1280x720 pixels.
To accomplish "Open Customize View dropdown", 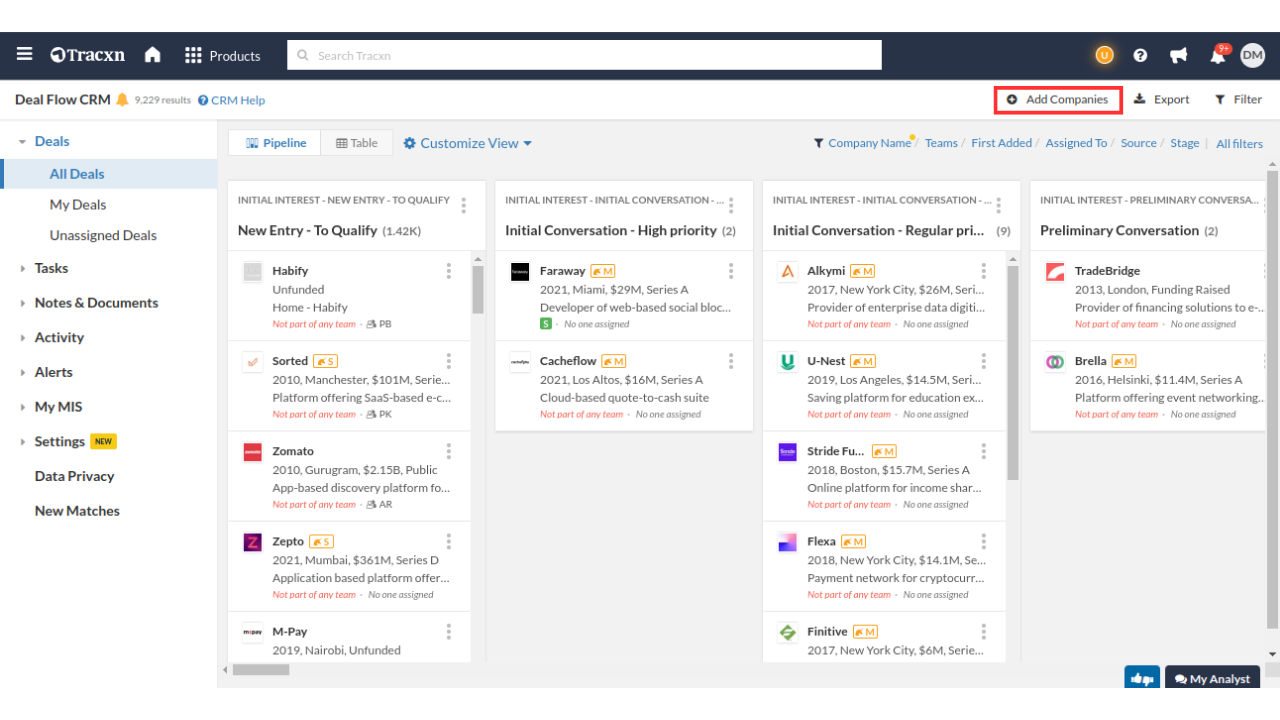I will (467, 143).
